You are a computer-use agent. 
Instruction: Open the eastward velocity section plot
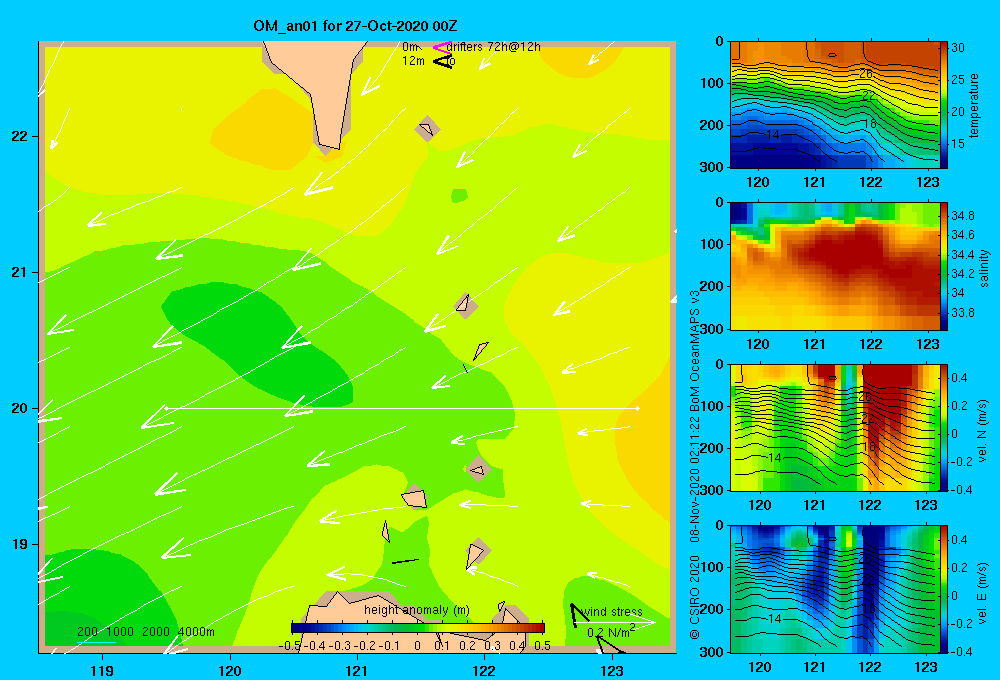coord(834,589)
